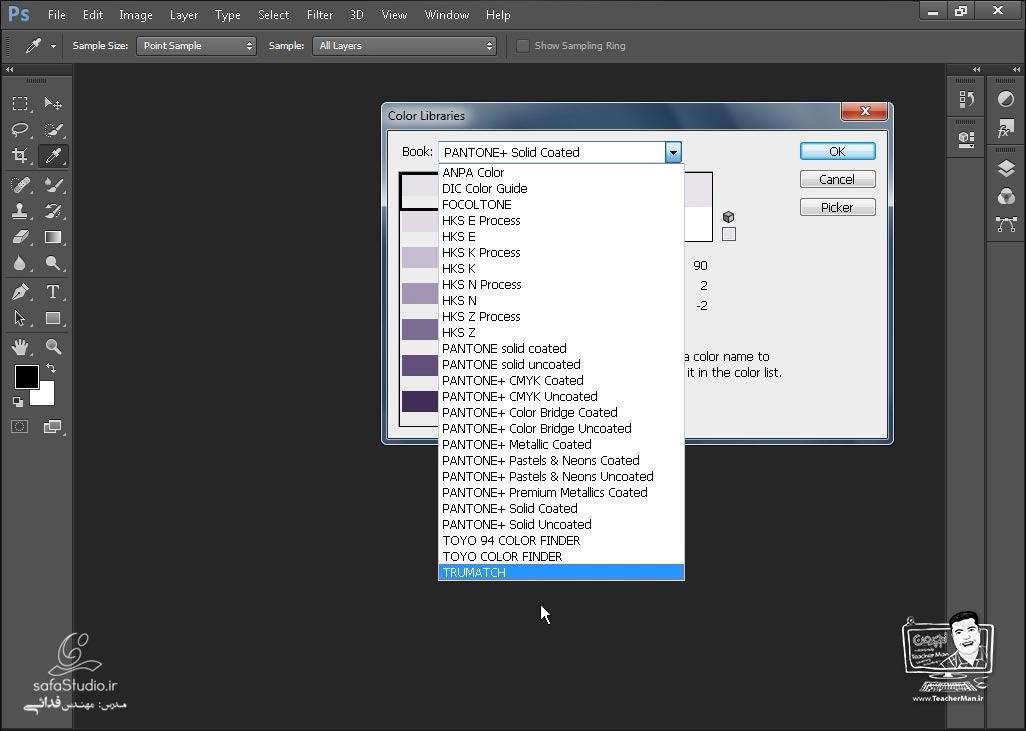Choose DIC Color Guide book

[x=561, y=188]
